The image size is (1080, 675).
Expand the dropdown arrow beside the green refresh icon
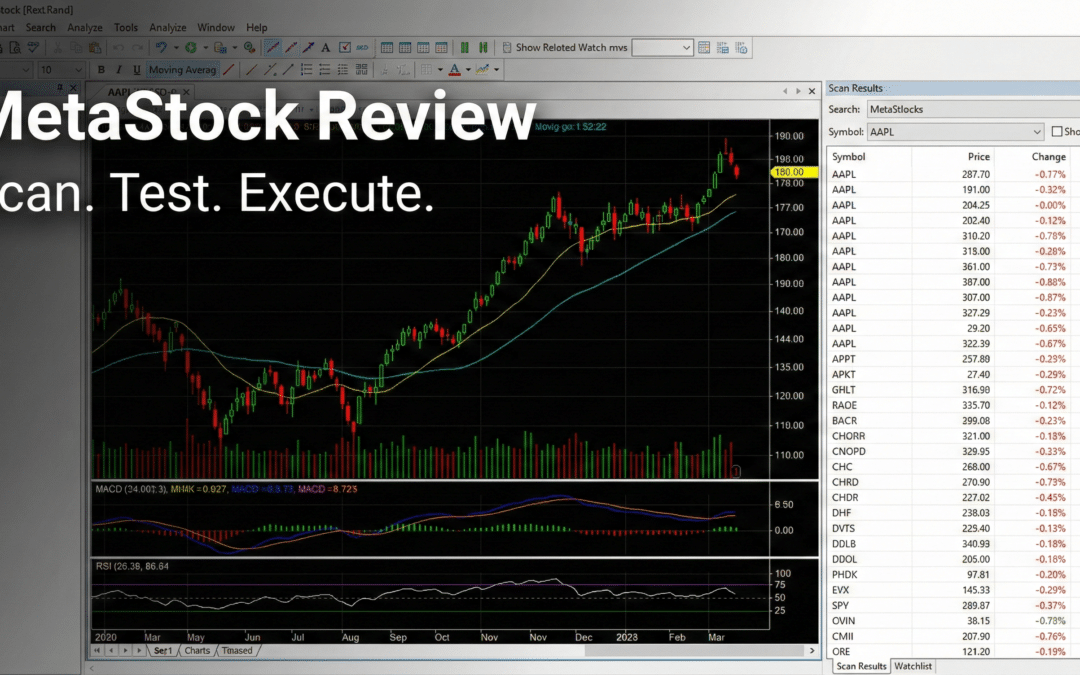click(205, 48)
